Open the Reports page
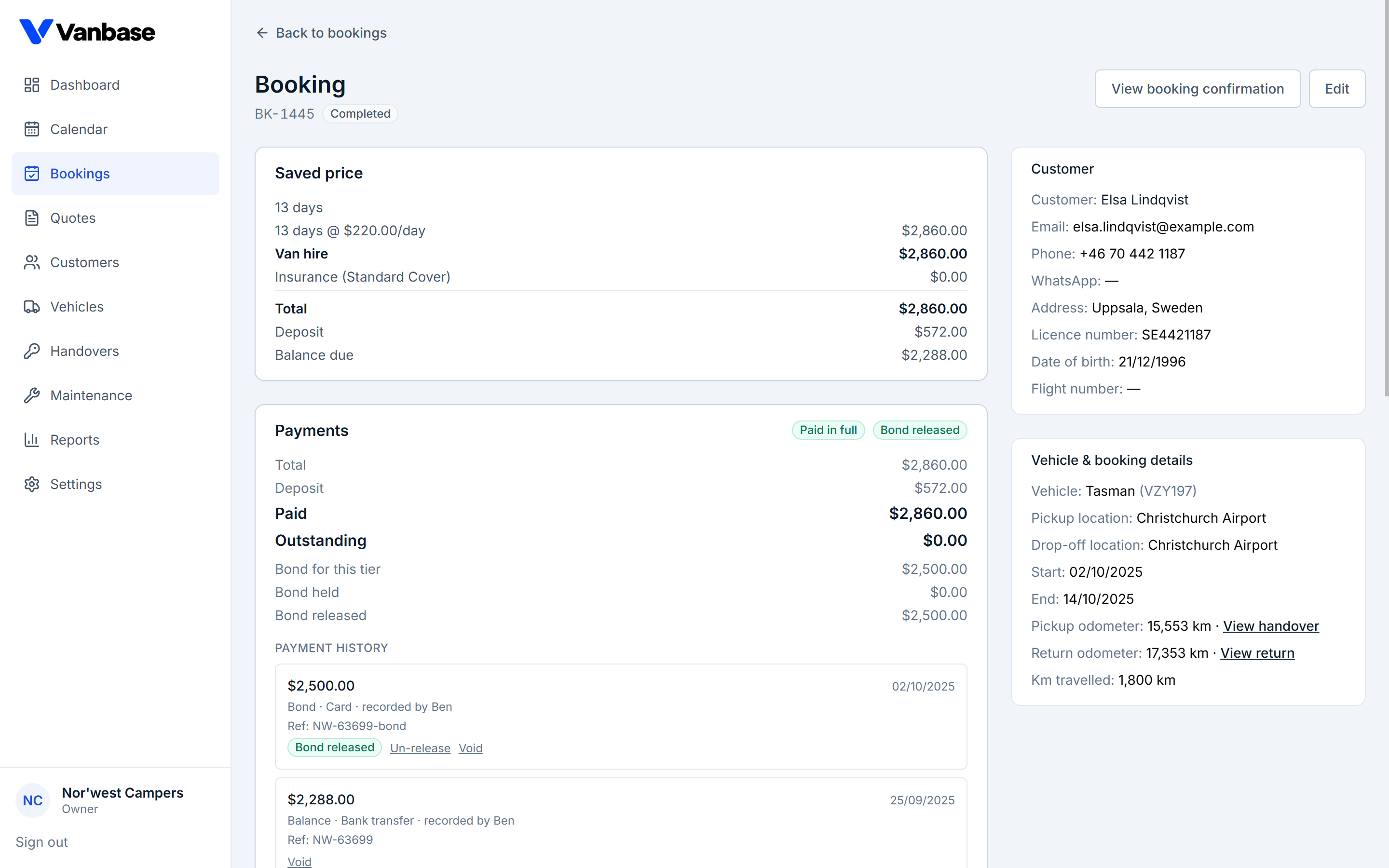 coord(115,440)
